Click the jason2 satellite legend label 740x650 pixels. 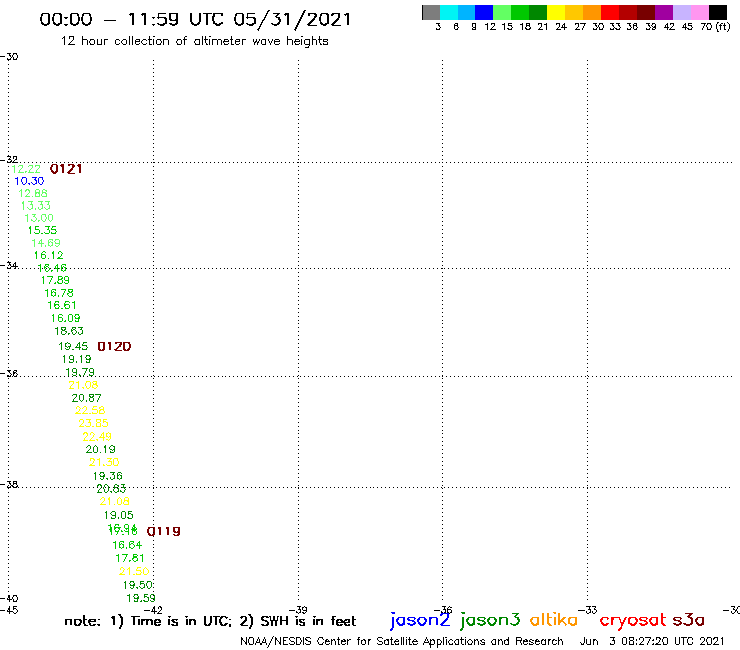click(x=420, y=620)
